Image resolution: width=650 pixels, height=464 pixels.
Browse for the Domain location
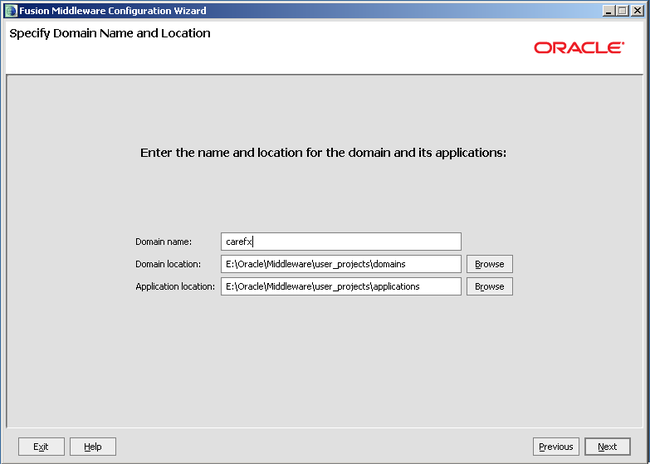pyautogui.click(x=489, y=264)
